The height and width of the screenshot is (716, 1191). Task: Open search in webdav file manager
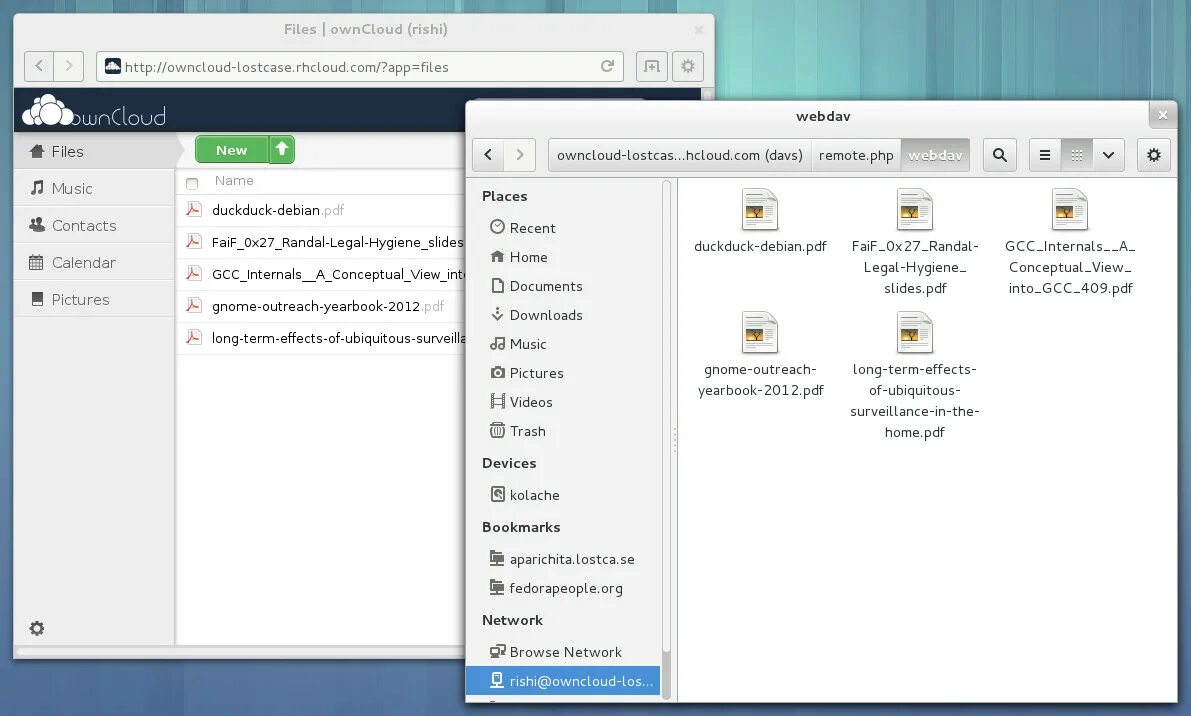[1000, 155]
